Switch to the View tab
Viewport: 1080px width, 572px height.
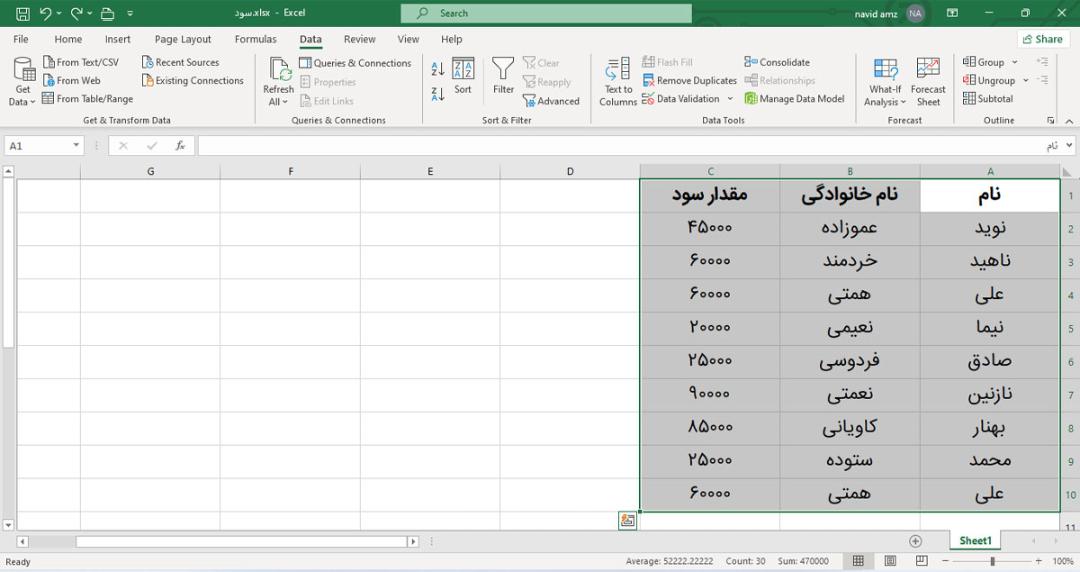click(408, 39)
